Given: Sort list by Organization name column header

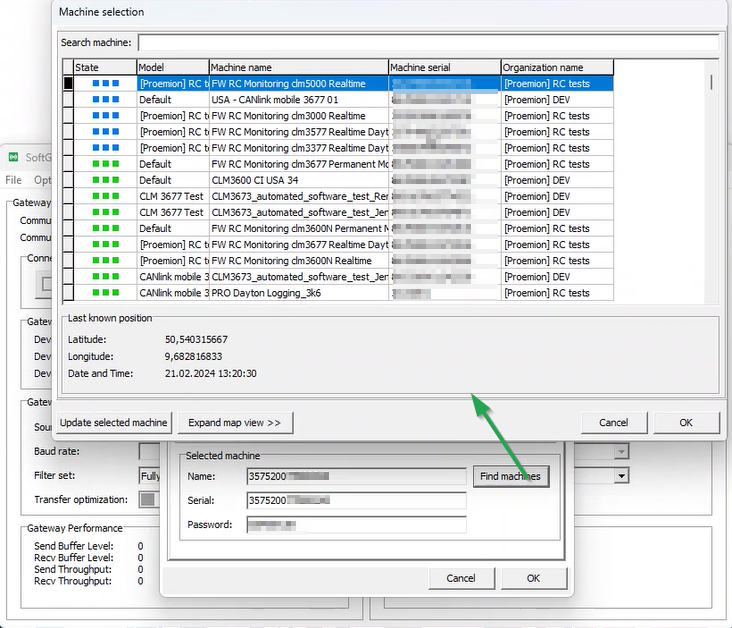Looking at the screenshot, I should (x=557, y=67).
